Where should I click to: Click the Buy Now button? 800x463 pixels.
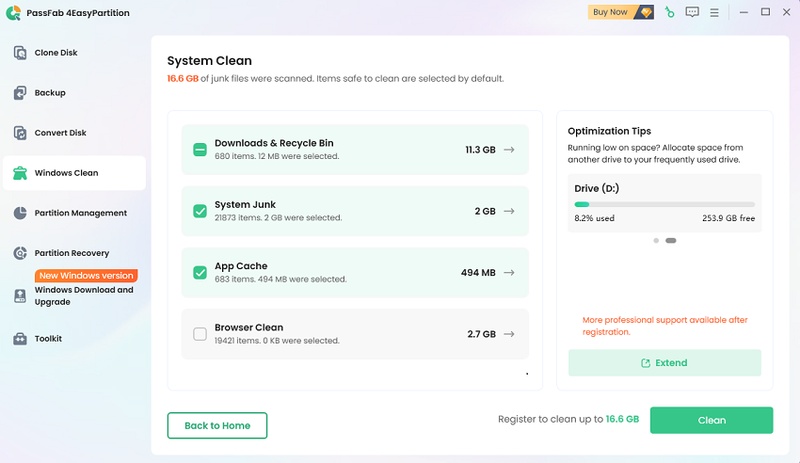tap(620, 12)
